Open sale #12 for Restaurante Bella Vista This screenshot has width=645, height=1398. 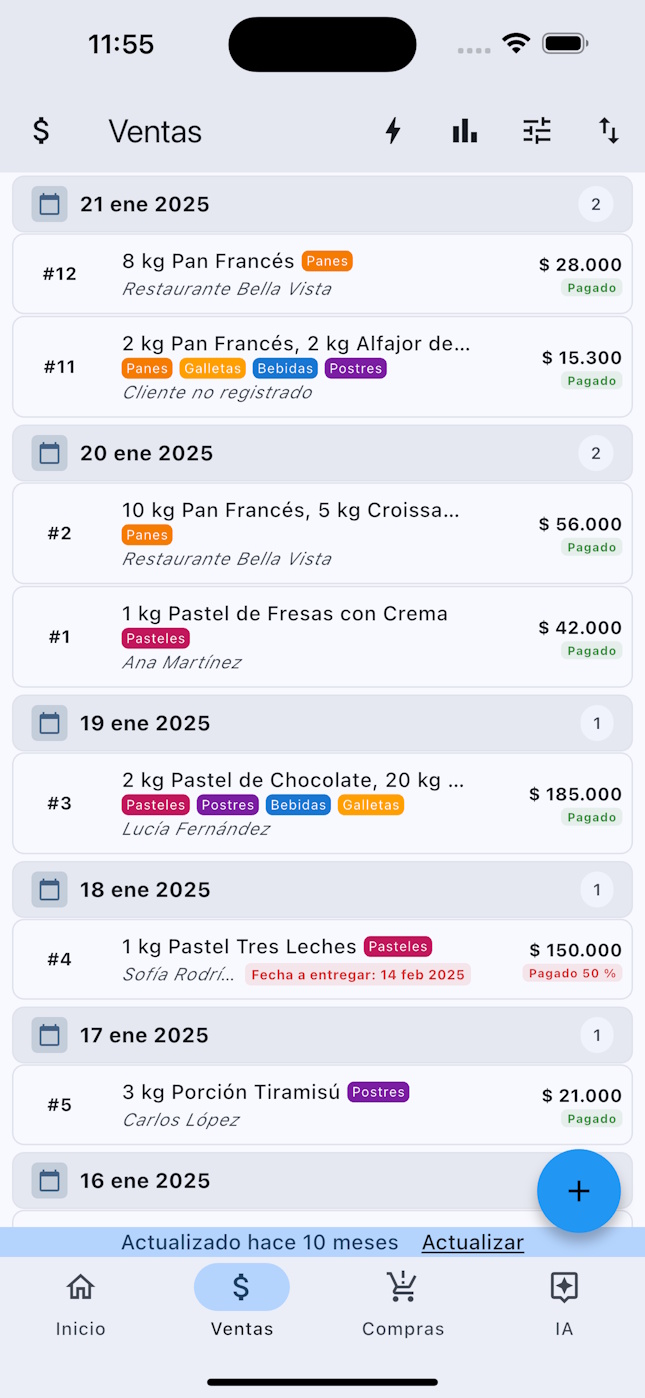coord(322,274)
